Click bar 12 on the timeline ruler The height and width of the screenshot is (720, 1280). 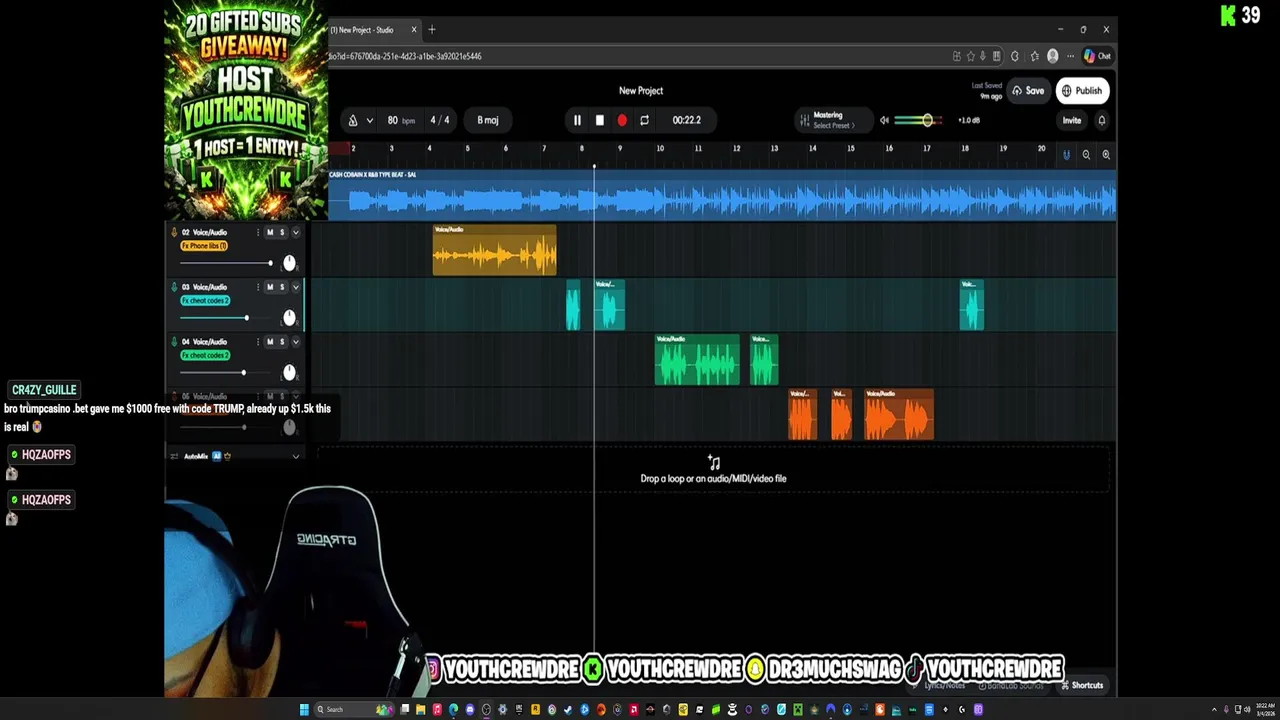coord(736,149)
